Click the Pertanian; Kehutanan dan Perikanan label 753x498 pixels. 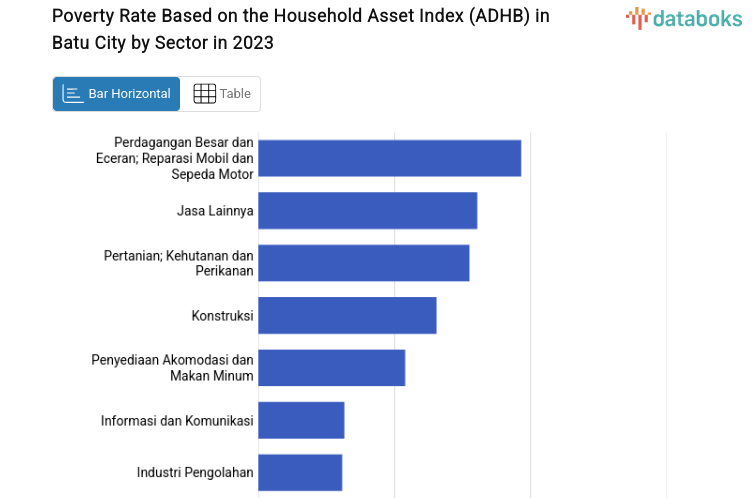[178, 263]
